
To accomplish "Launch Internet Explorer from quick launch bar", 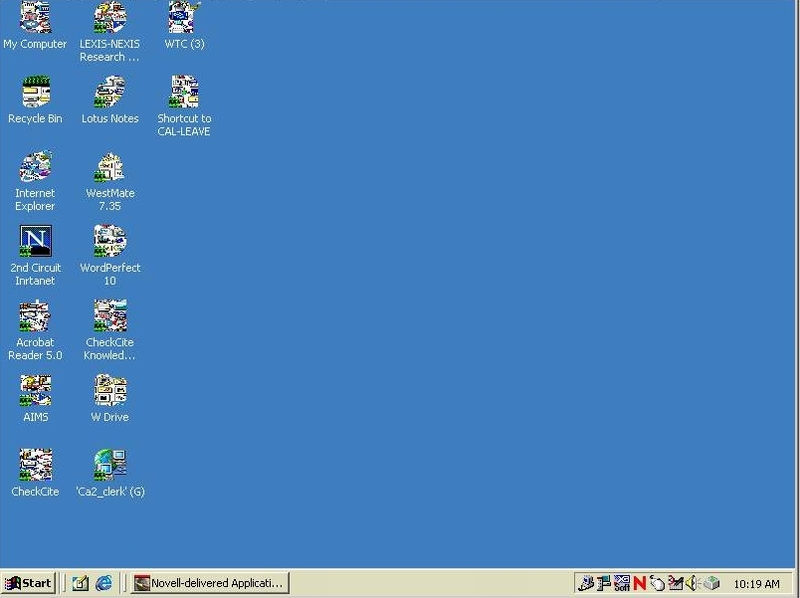I will pyautogui.click(x=104, y=583).
